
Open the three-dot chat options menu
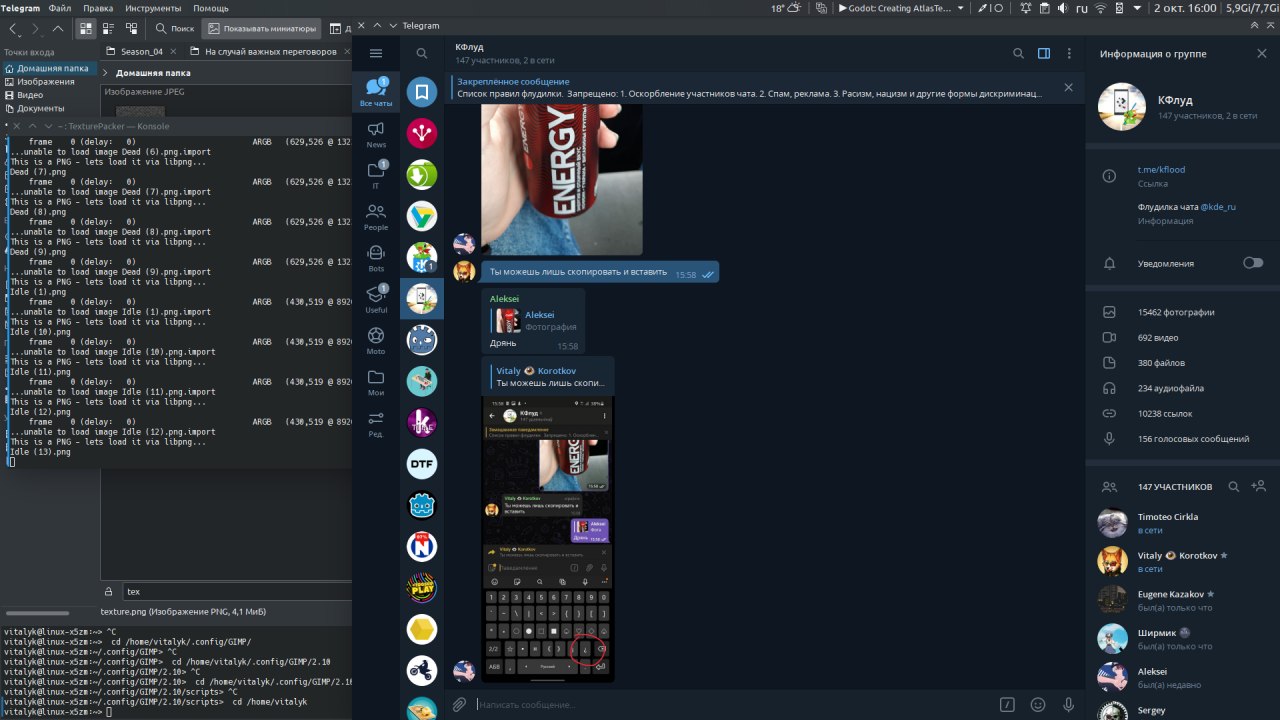(1069, 53)
